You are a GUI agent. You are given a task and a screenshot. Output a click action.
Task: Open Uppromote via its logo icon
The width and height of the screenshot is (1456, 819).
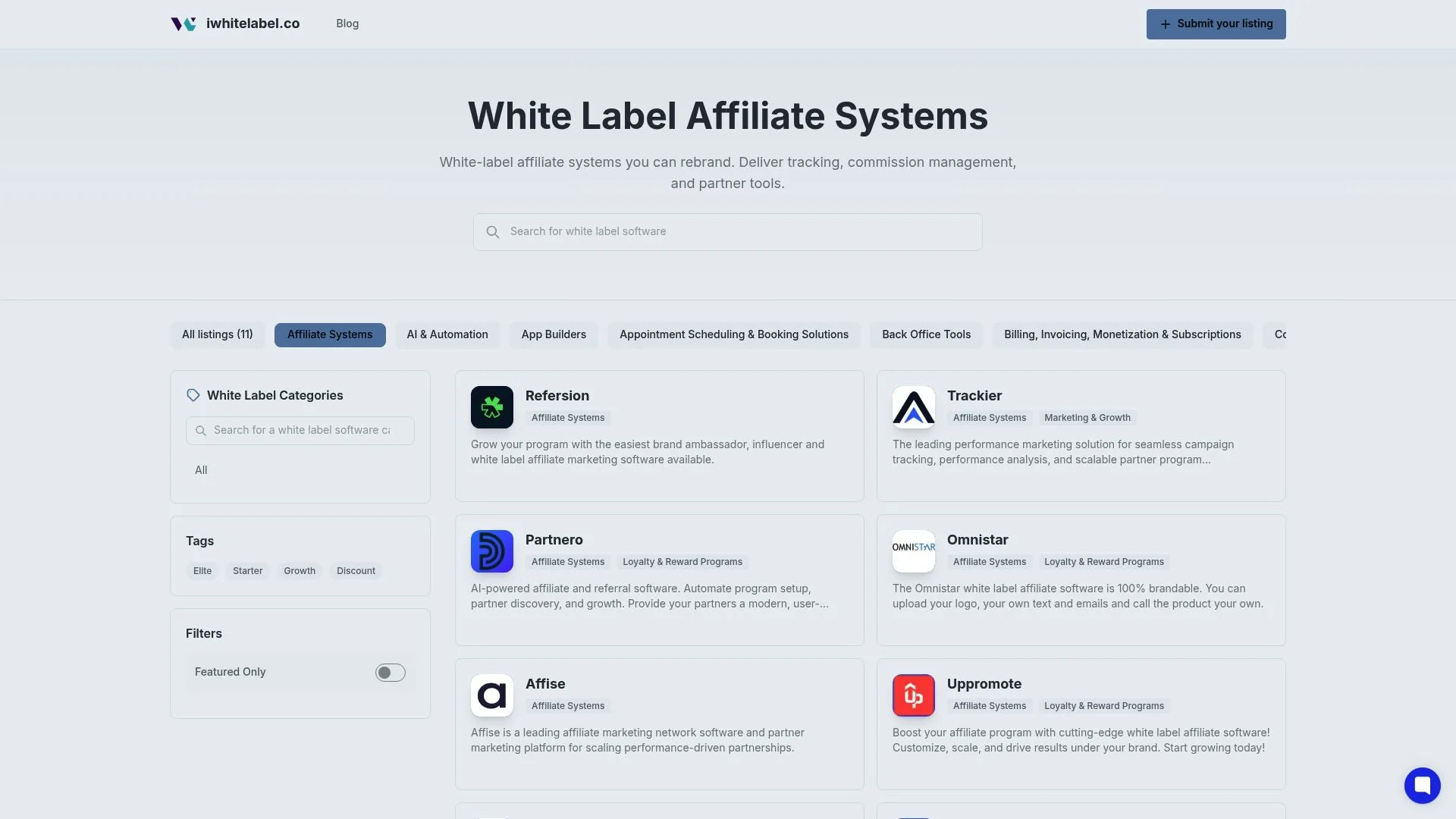click(913, 695)
